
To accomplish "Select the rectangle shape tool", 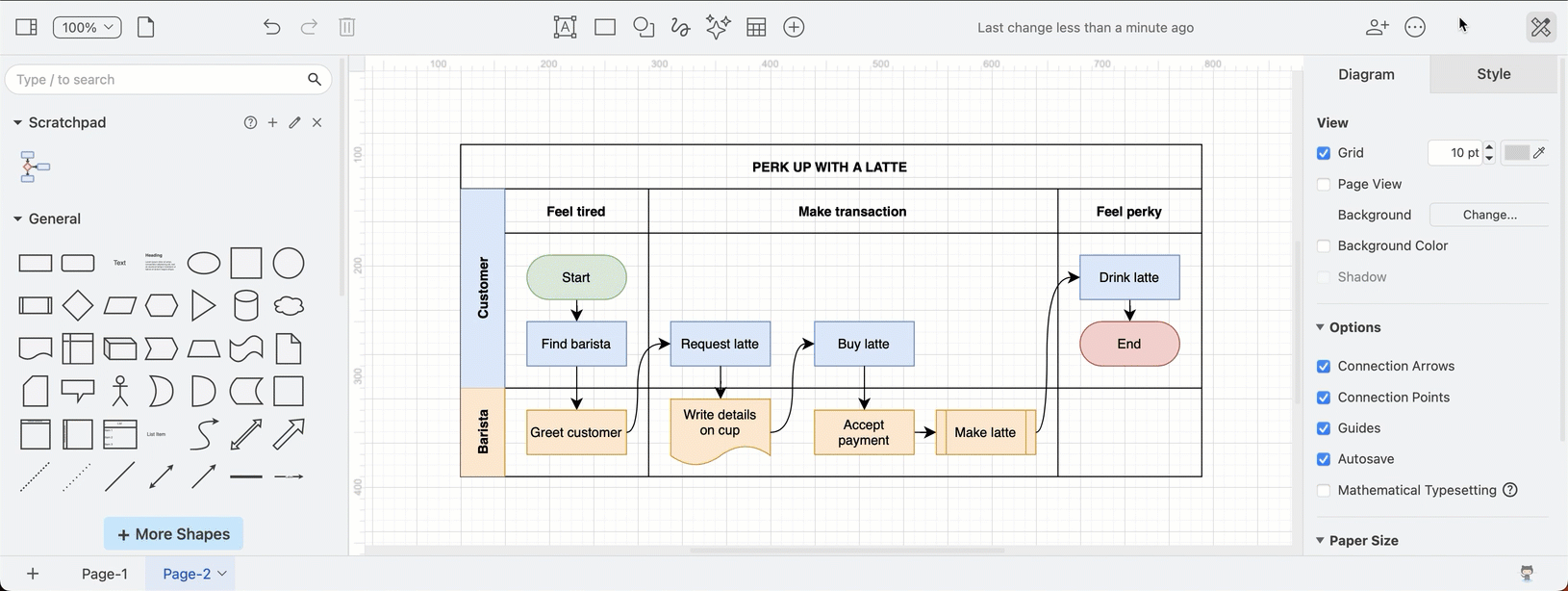I will pos(605,27).
